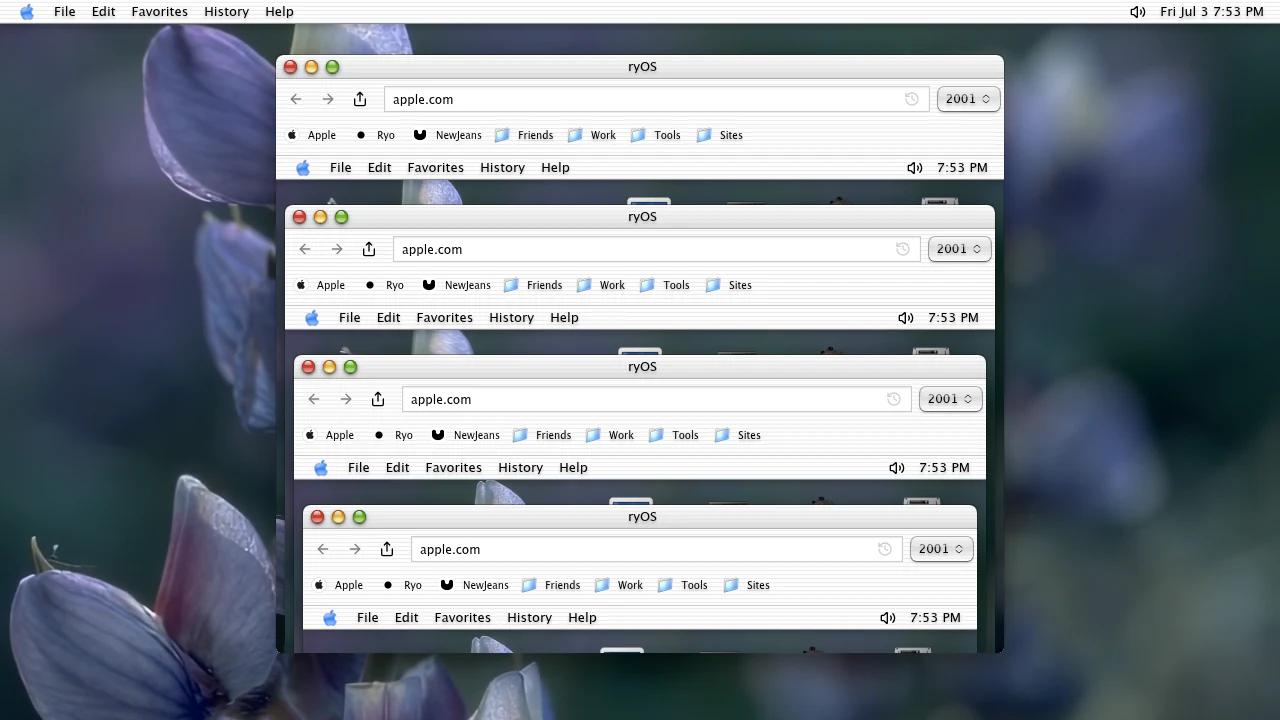Click forward arrow in second nested ryOS window
Viewport: 1280px width, 720px height.
[337, 249]
